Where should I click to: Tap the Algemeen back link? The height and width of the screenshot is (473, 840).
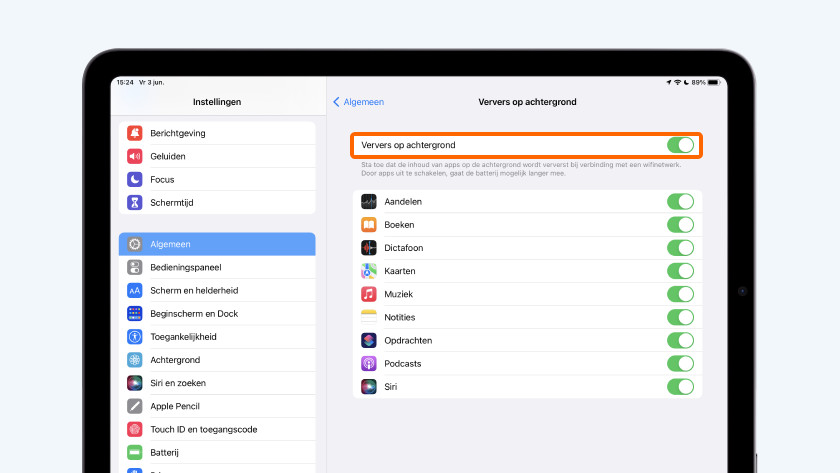click(363, 102)
